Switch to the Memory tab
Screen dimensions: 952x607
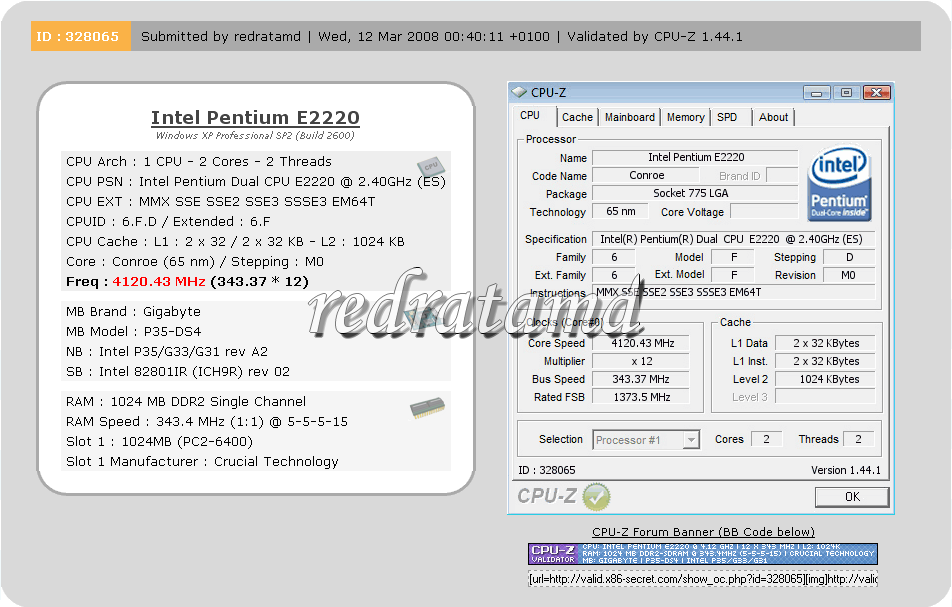(x=685, y=117)
